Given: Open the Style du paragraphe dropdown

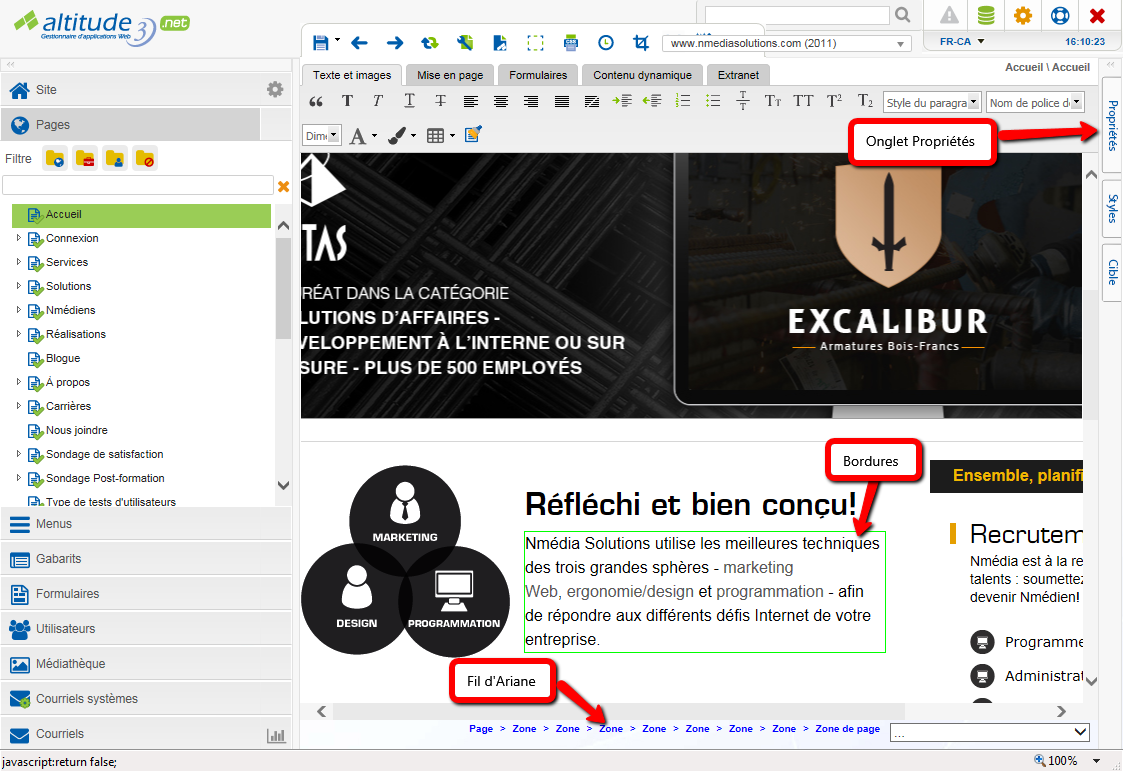Looking at the screenshot, I should coord(932,102).
